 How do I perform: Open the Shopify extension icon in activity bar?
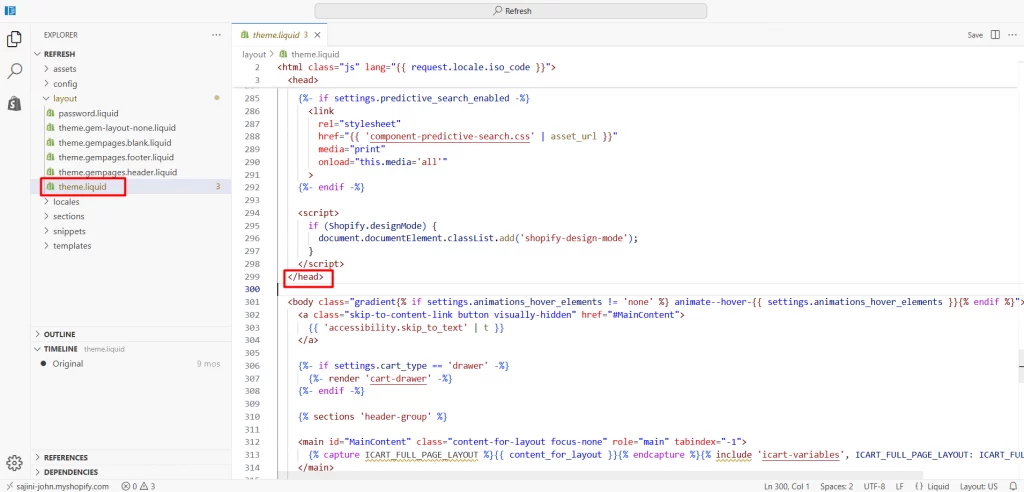[14, 103]
